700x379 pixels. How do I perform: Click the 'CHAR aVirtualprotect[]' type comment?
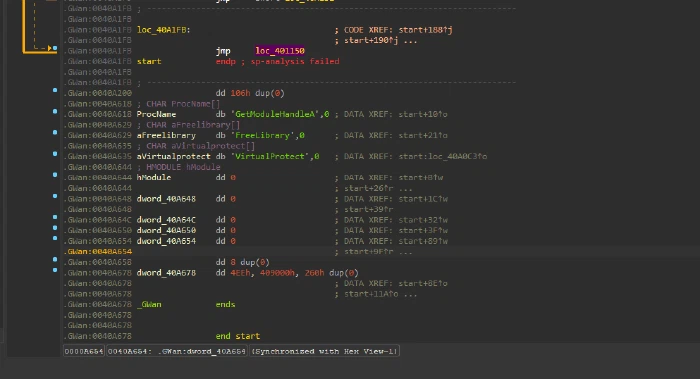[200, 146]
